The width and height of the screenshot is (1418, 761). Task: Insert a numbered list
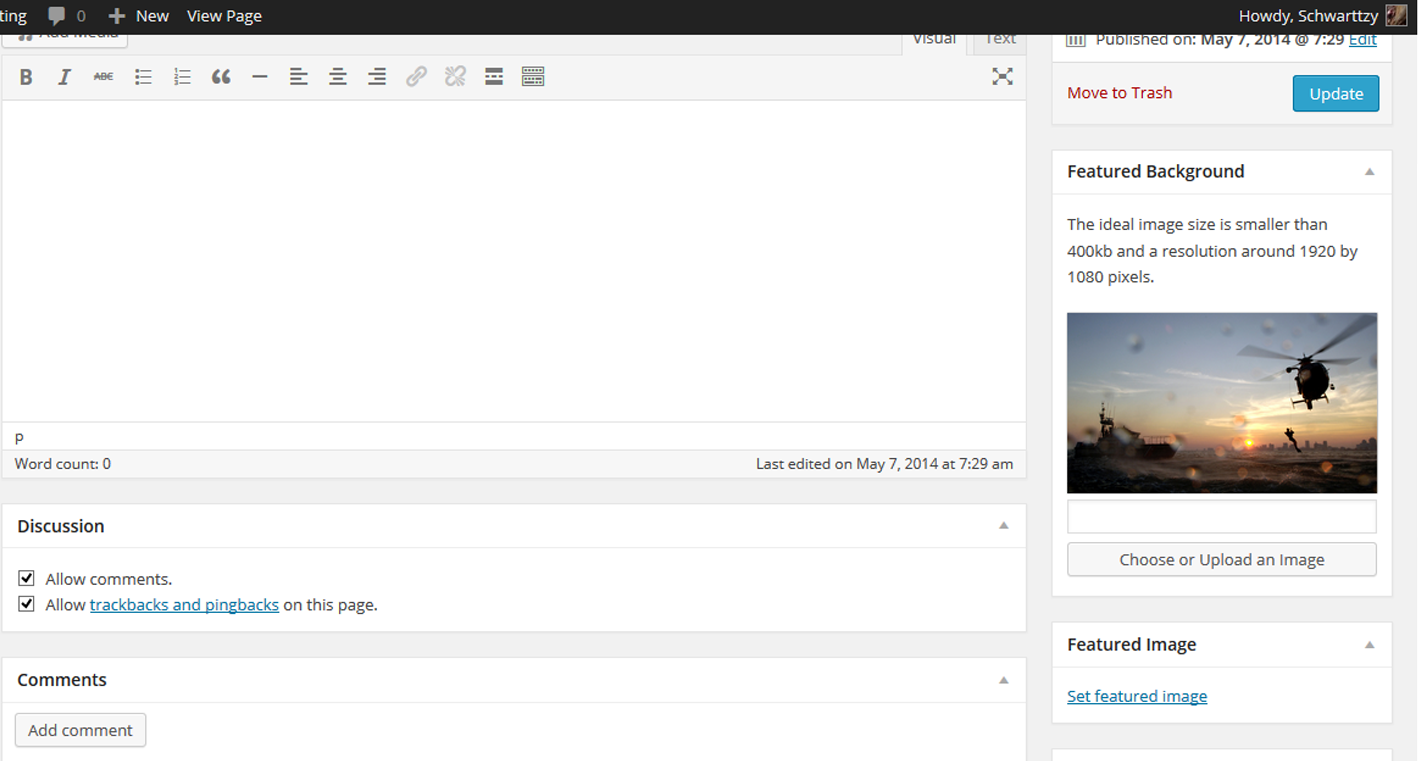182,77
